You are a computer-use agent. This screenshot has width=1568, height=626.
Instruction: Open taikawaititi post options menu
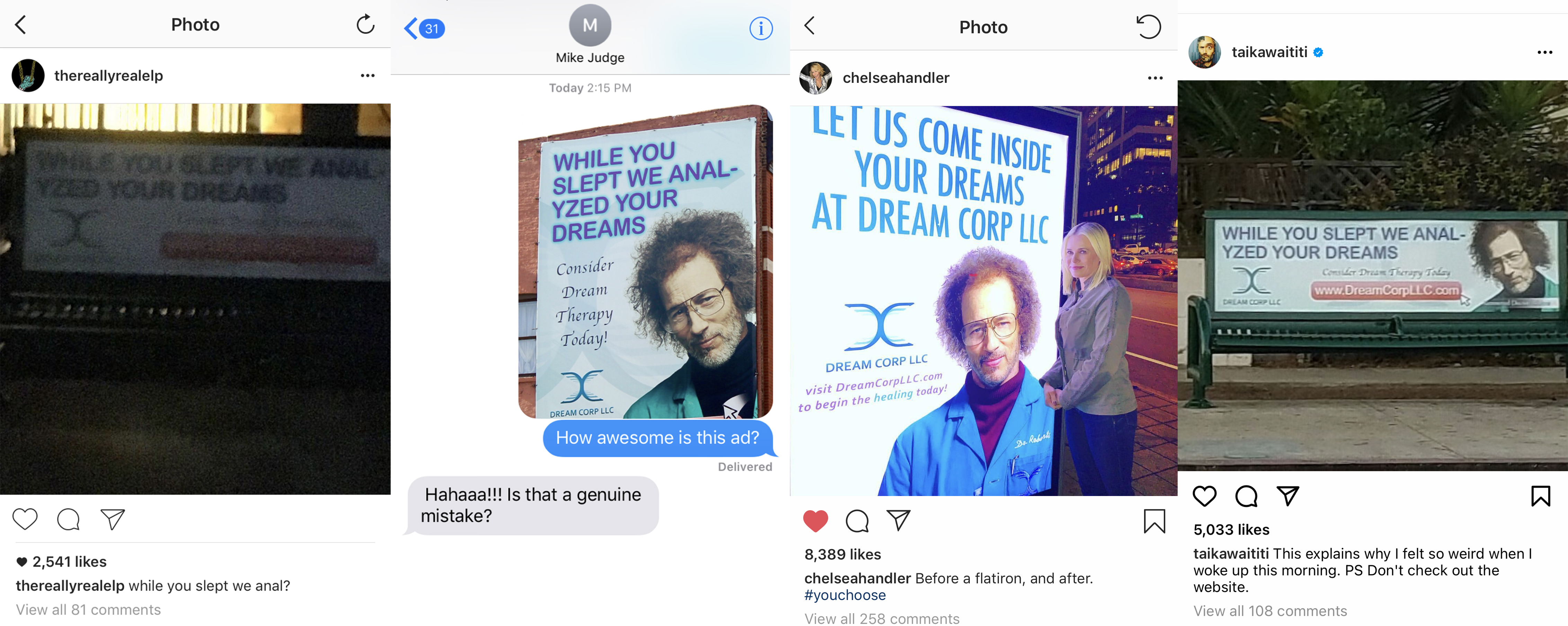(x=1545, y=52)
